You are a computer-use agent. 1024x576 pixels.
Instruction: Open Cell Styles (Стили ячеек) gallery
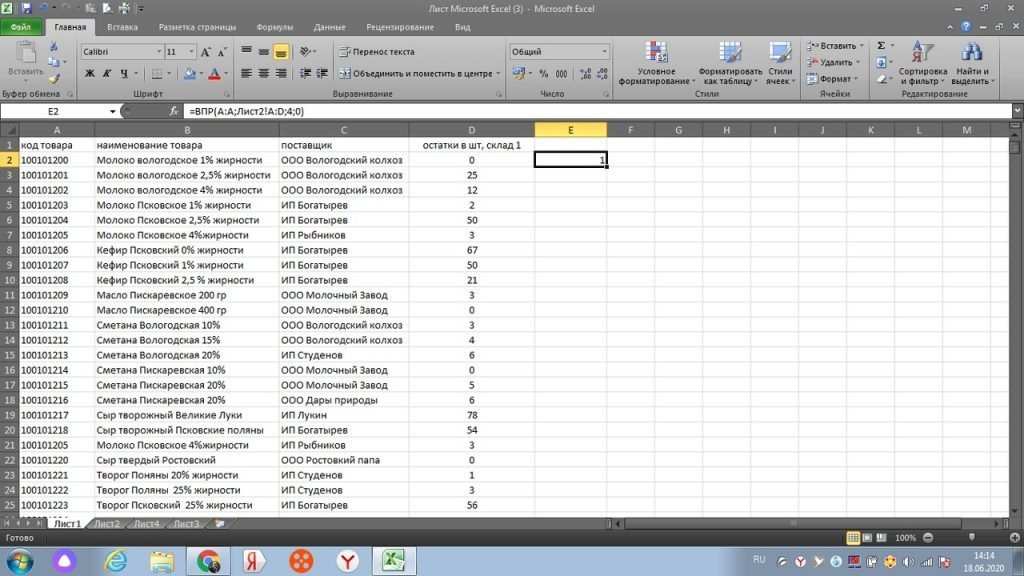pos(780,63)
